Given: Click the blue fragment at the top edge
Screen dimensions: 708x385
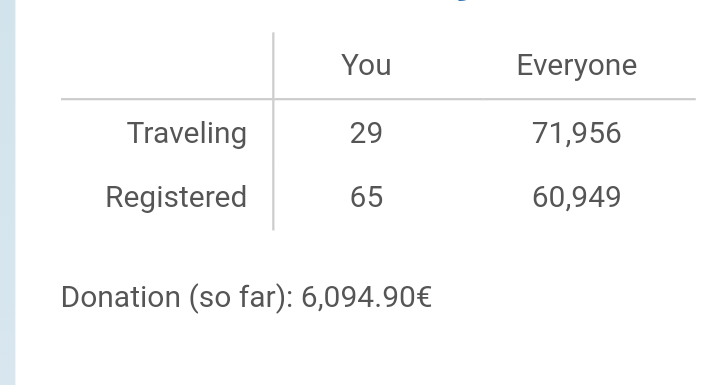Looking at the screenshot, I should click(x=461, y=0).
